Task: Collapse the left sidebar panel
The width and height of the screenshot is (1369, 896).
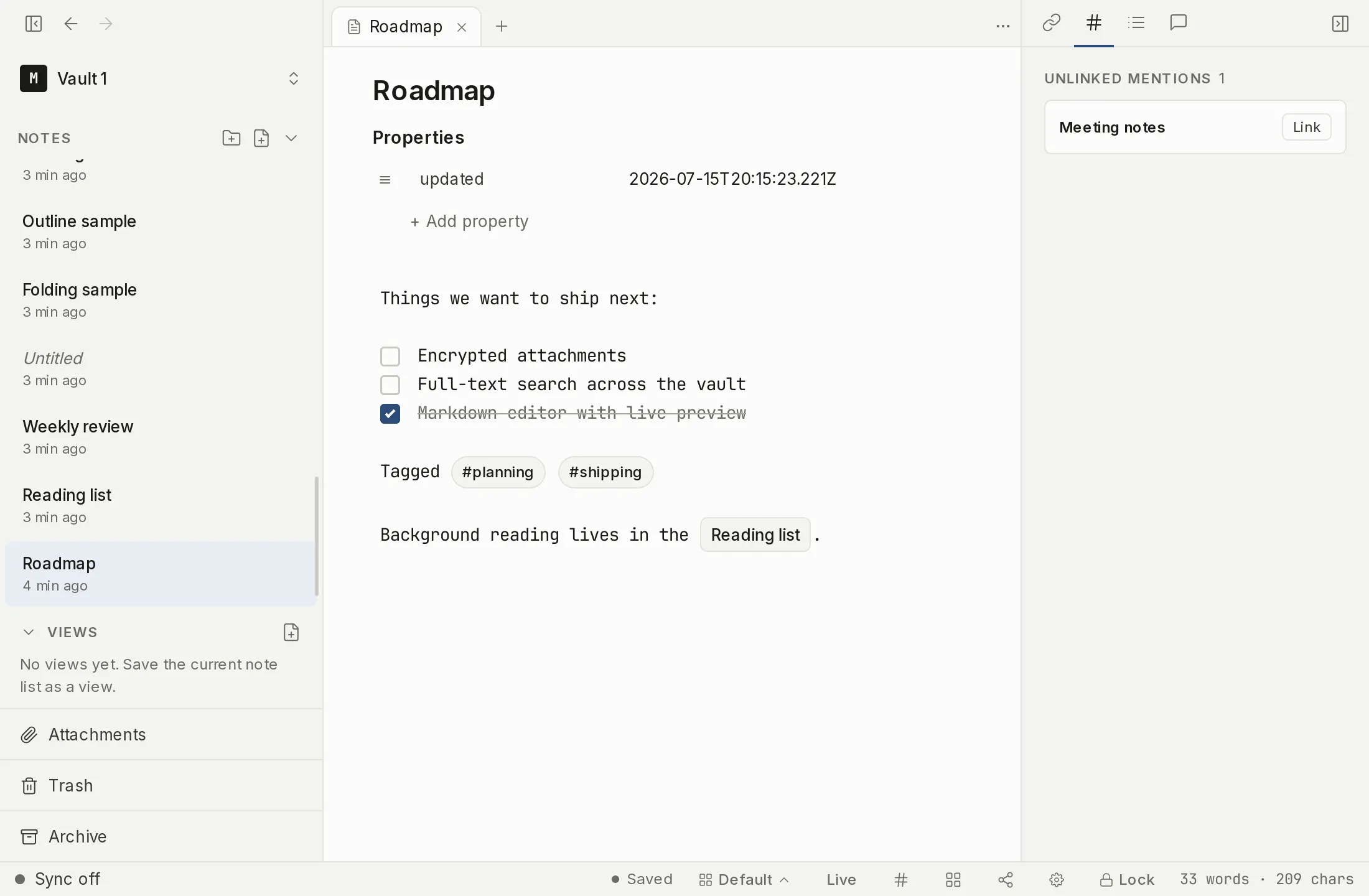Action: coord(34,24)
